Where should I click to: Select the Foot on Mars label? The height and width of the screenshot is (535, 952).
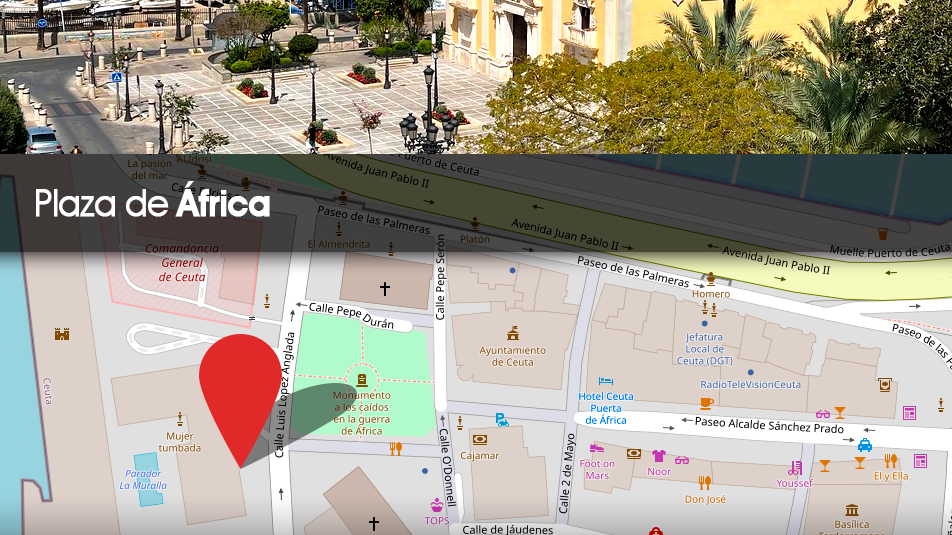(x=597, y=469)
